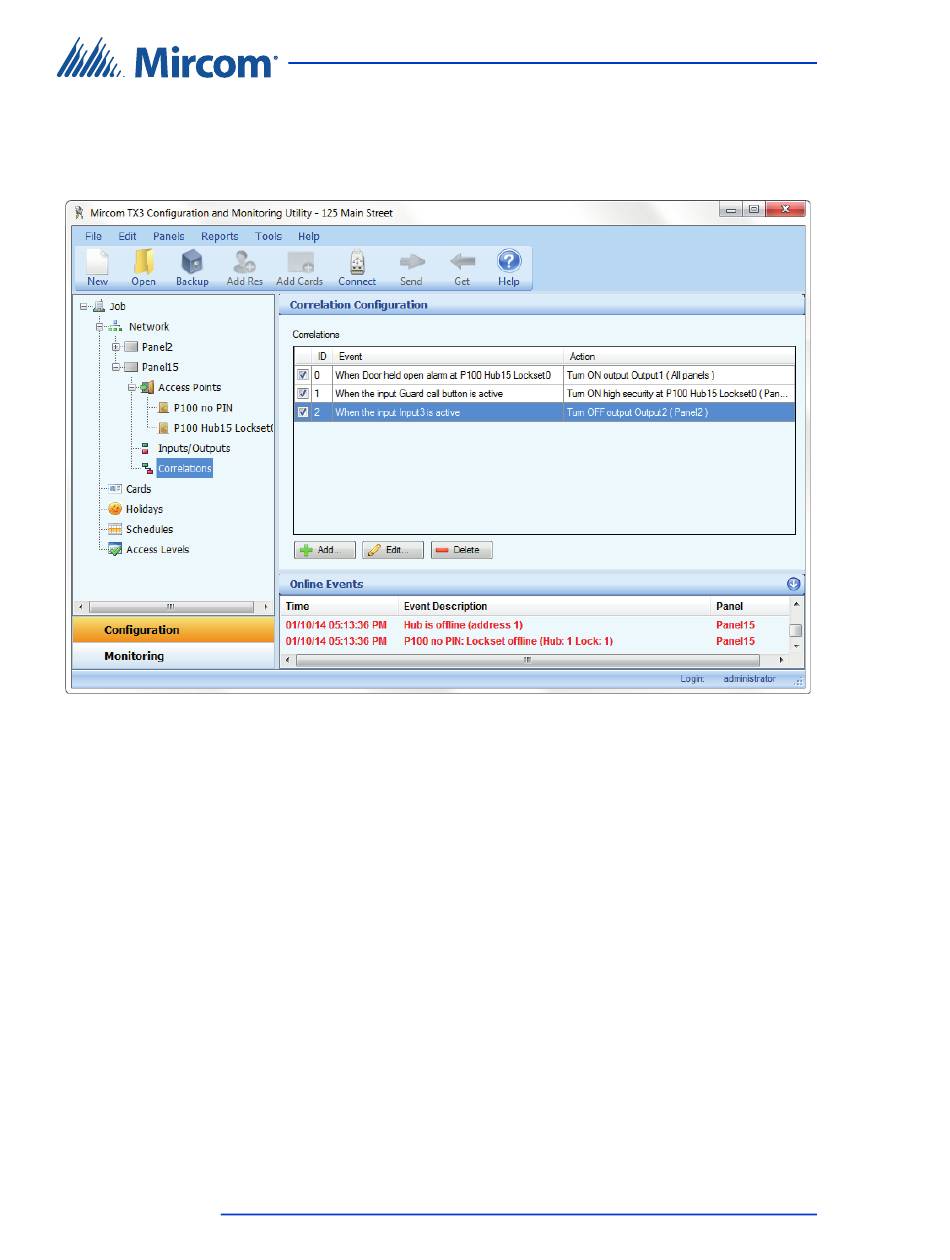Open the Tools menu
950x1260 pixels.
pyautogui.click(x=268, y=237)
